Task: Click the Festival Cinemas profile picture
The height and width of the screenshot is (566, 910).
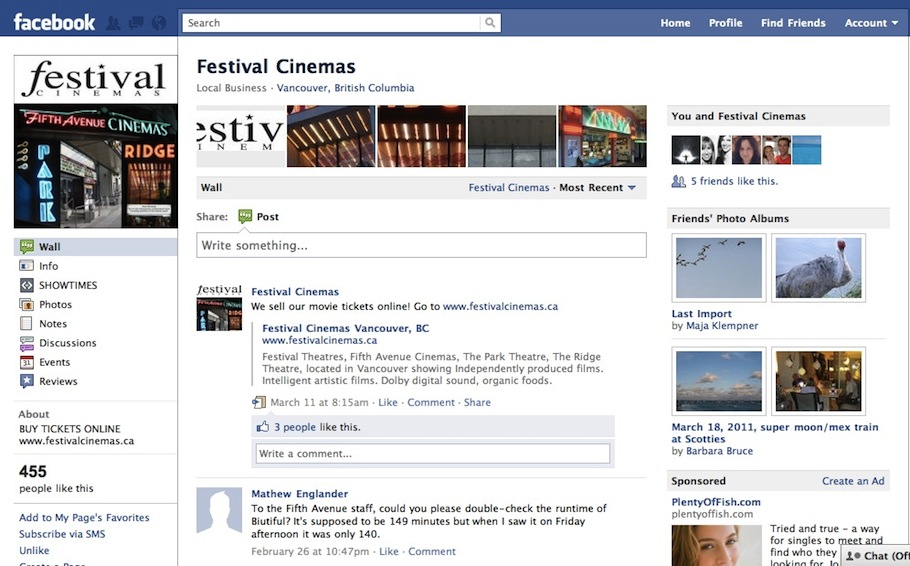Action: coord(96,142)
